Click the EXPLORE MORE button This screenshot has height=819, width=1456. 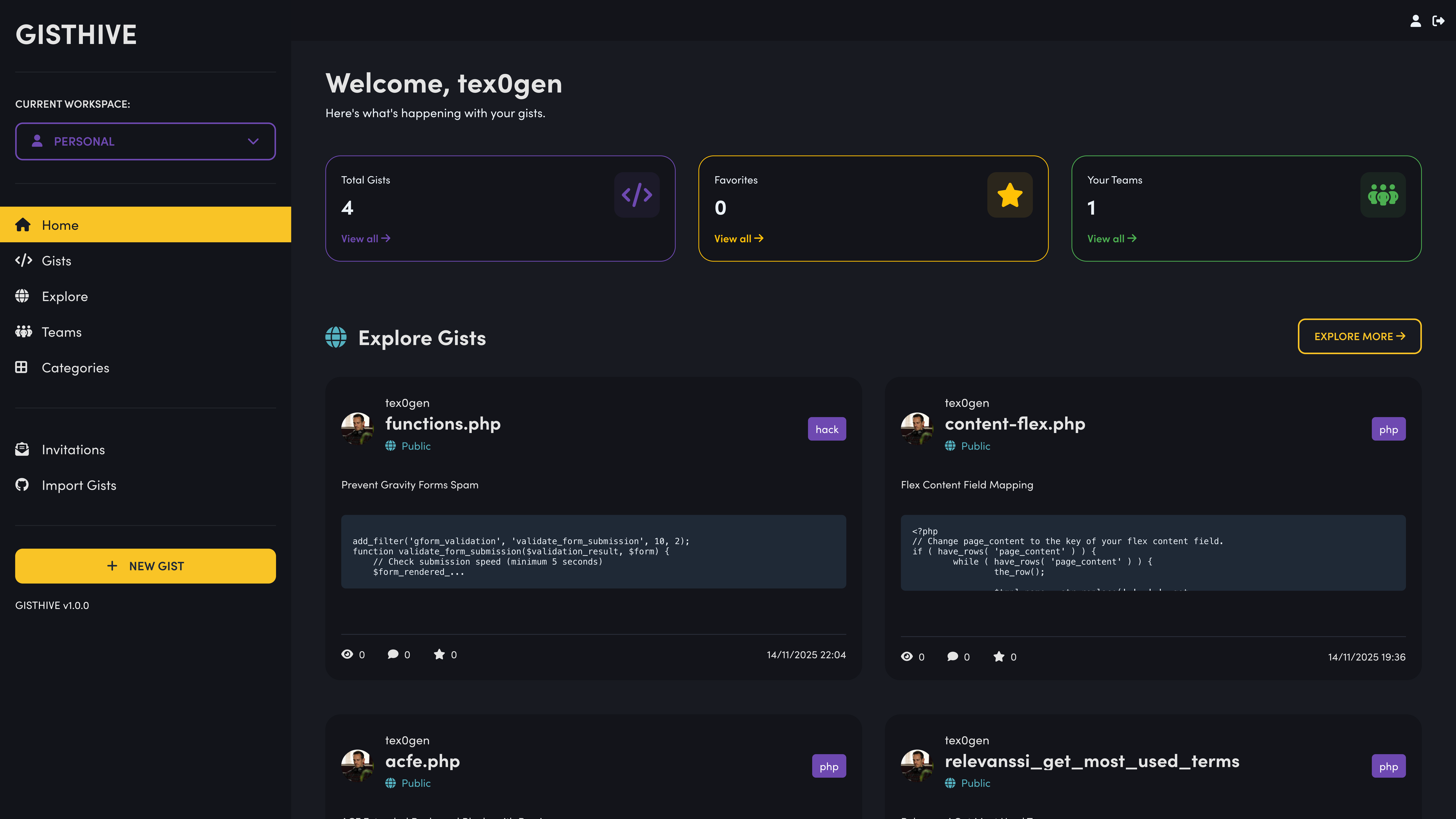pos(1359,336)
